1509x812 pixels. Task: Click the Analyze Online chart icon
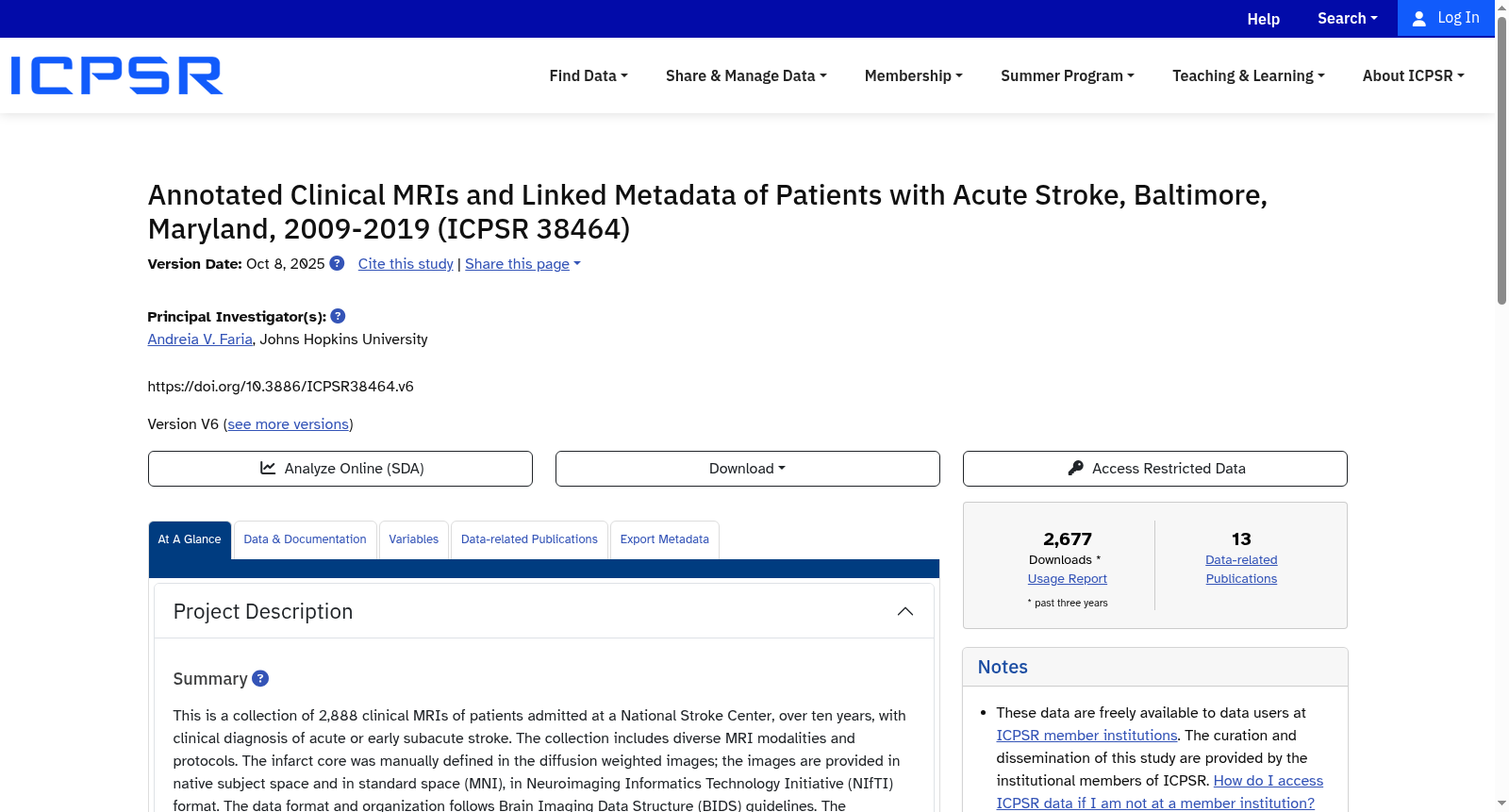click(268, 468)
